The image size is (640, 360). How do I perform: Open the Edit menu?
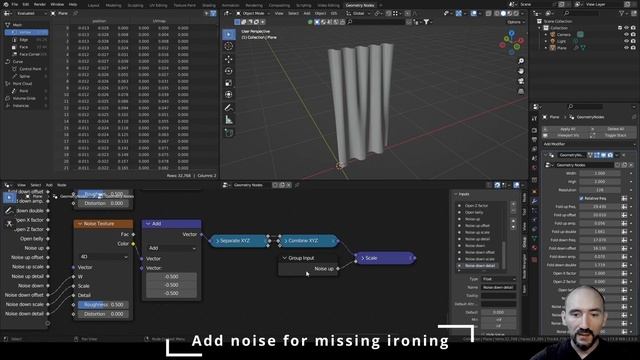point(26,4)
